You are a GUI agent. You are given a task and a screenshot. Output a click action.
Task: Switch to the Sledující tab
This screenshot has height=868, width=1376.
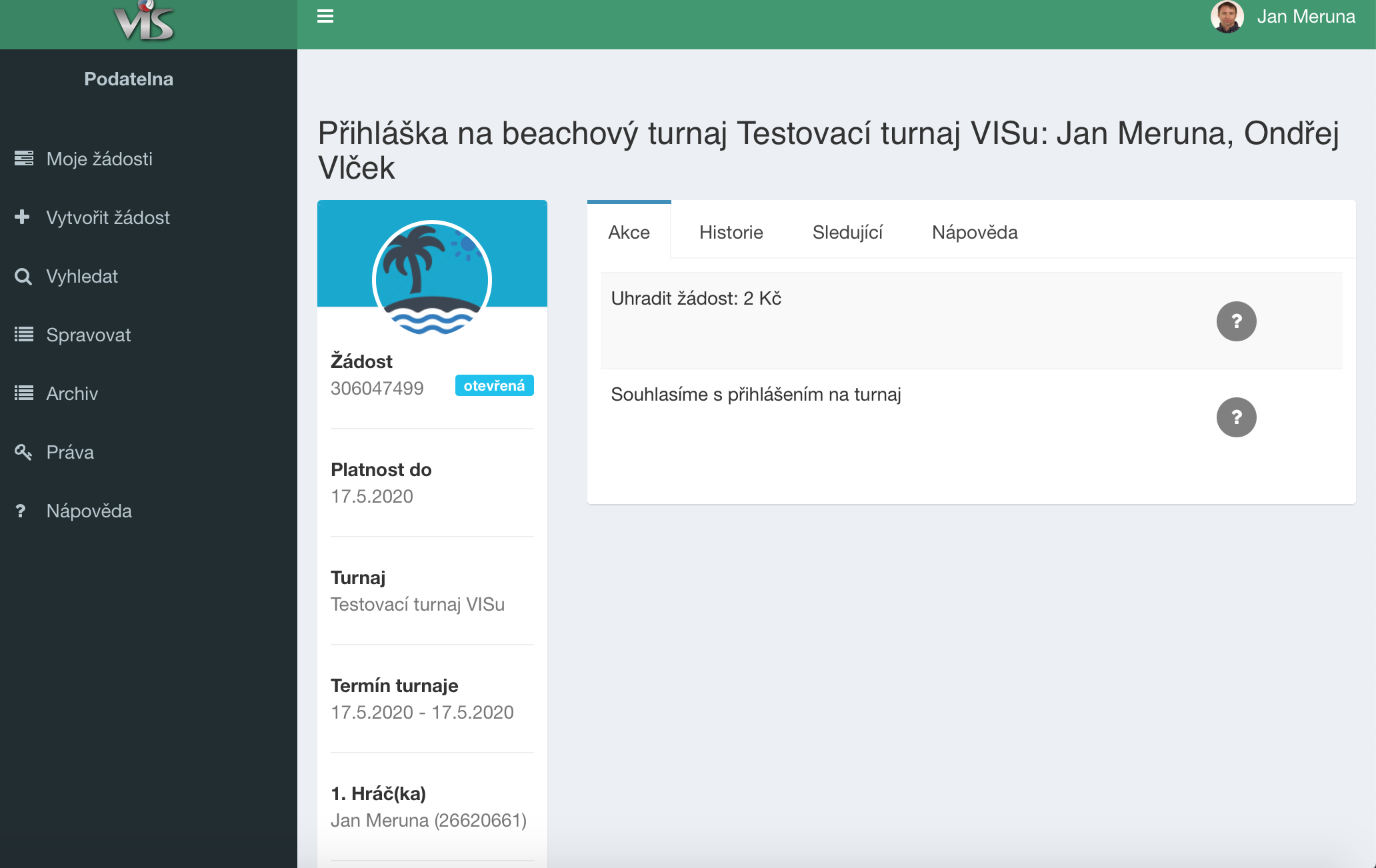click(847, 233)
